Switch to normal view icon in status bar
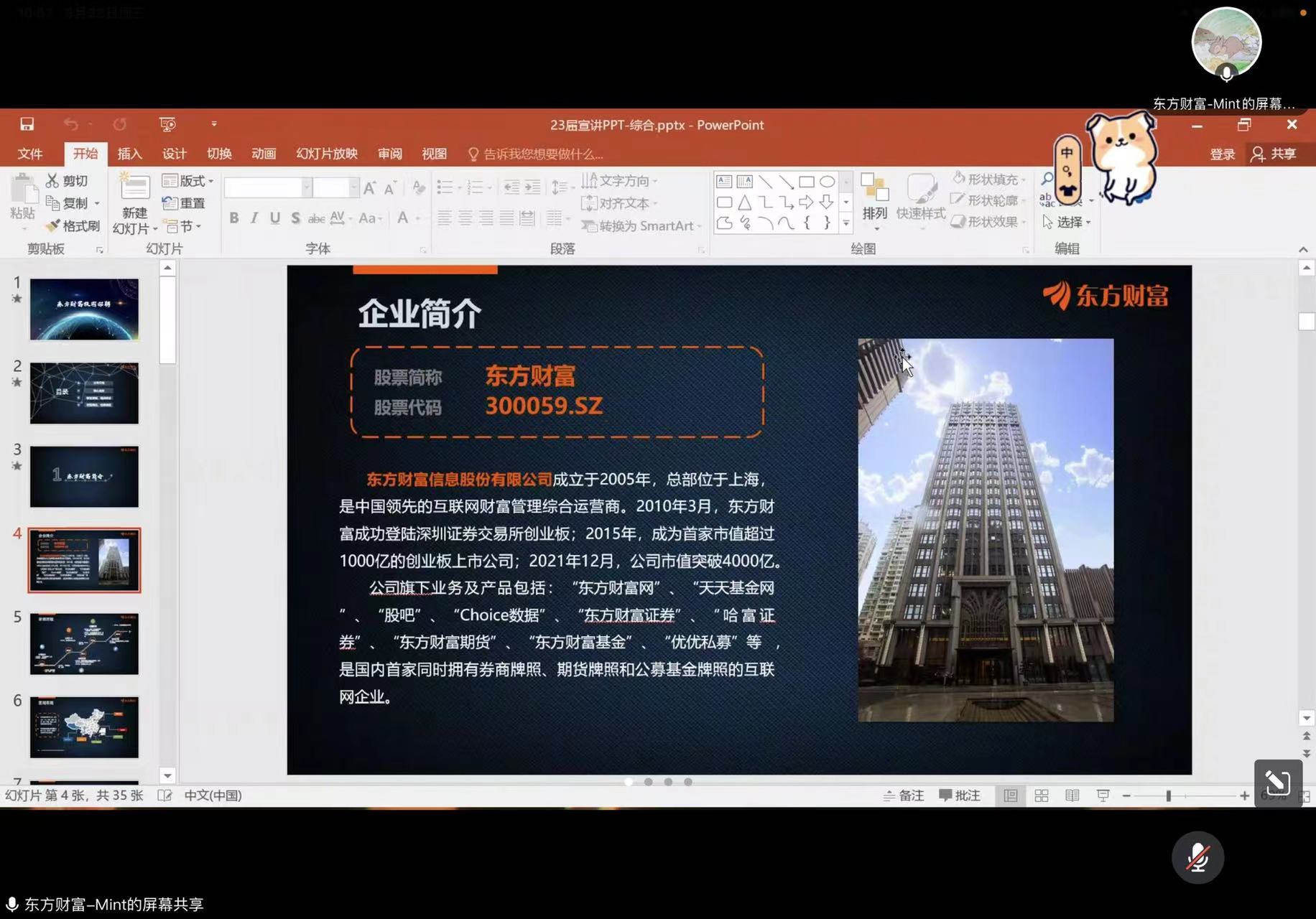Image resolution: width=1316 pixels, height=919 pixels. [1010, 796]
